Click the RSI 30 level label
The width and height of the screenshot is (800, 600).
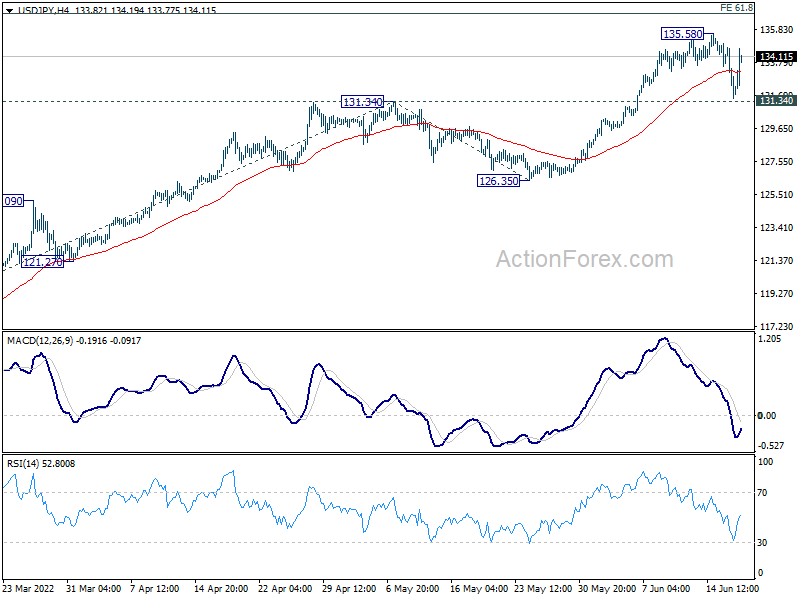tap(762, 542)
